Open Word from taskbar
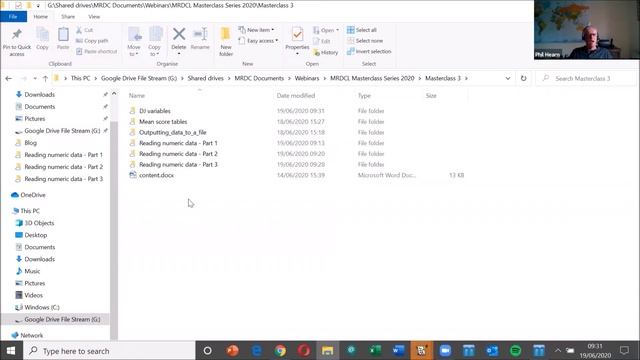This screenshot has height=360, width=640. 398,351
